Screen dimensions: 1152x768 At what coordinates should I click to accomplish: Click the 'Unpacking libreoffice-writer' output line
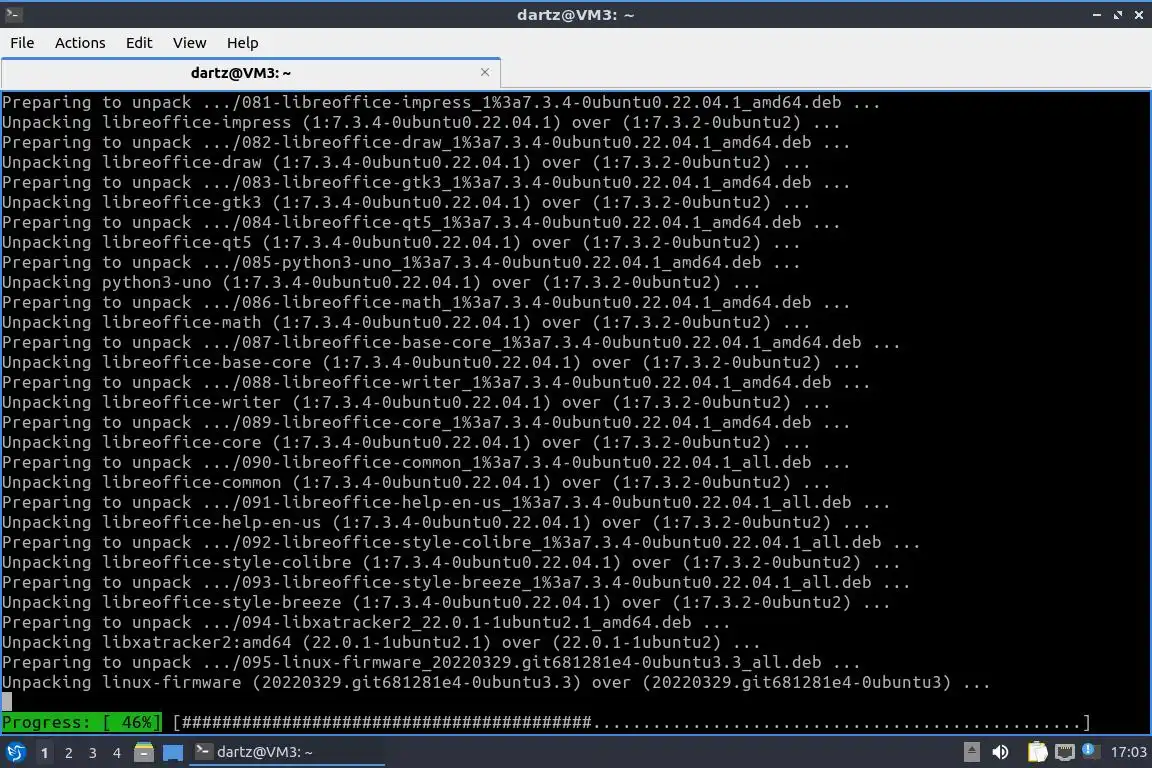(416, 403)
